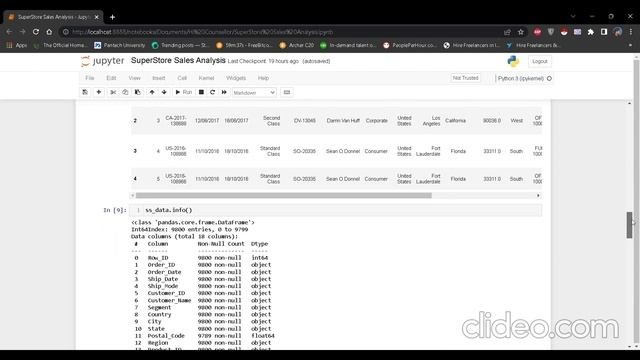Screen dimensions: 640x360
Task: Run the current cell
Action: (183, 92)
